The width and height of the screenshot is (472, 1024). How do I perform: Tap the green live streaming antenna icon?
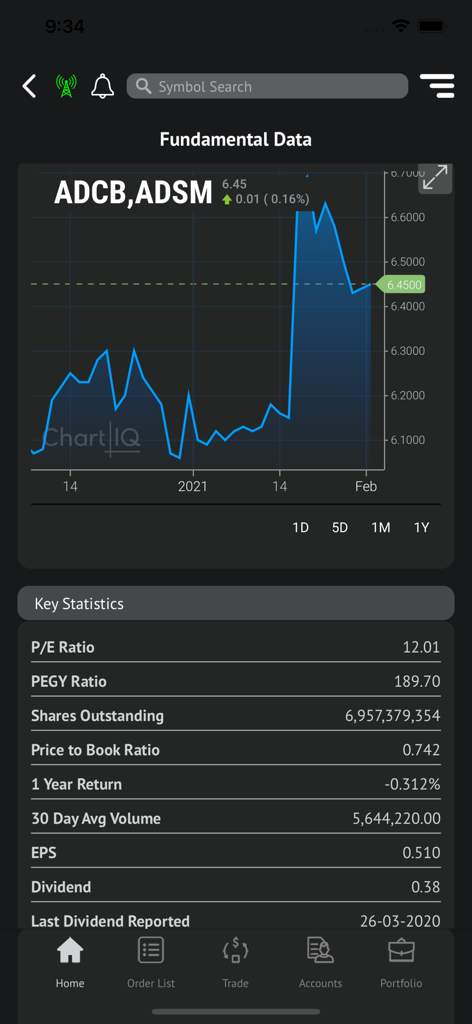click(x=66, y=86)
